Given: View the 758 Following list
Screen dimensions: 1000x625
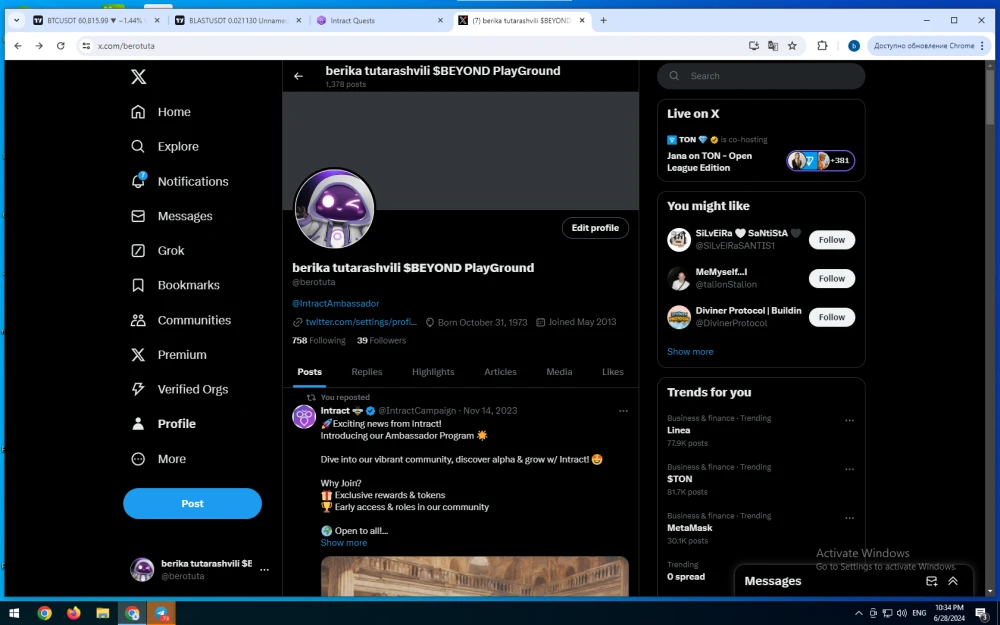Looking at the screenshot, I should 318,341.
